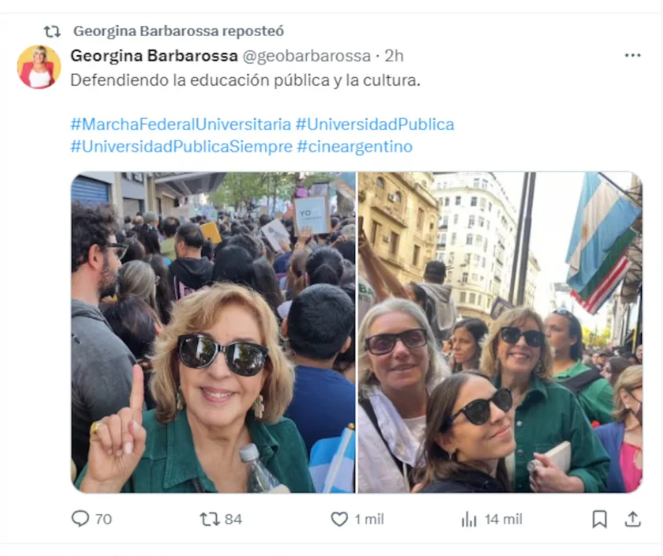This screenshot has height=556, width=663.
Task: Click the repost arrows icon showing 84
Action: [x=209, y=519]
